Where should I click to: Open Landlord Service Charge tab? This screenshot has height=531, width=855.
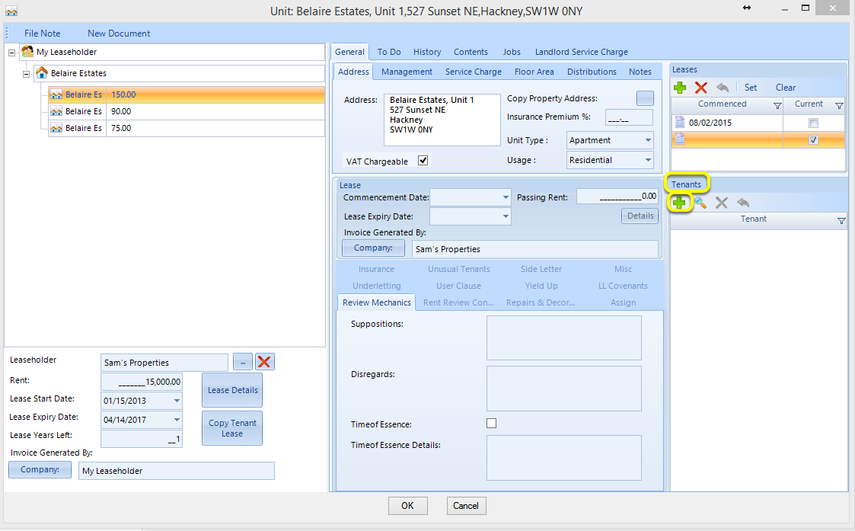point(581,52)
